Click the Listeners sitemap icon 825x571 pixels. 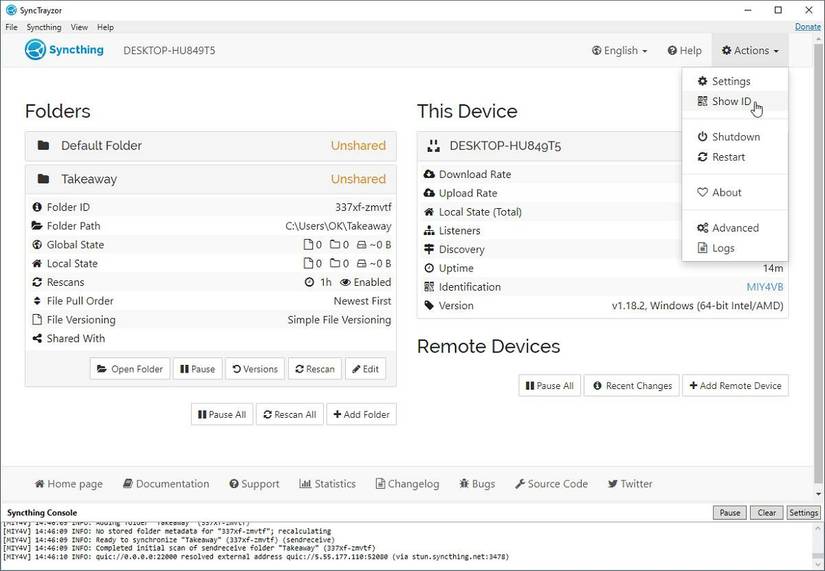429,231
